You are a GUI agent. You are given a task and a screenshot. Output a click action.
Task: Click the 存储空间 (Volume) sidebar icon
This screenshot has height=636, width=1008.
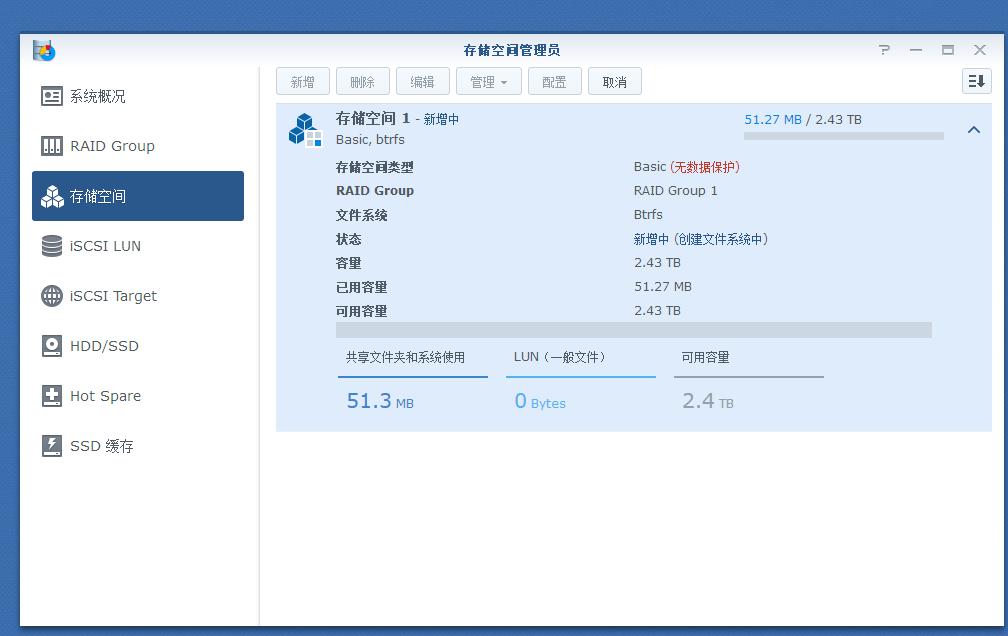click(53, 196)
